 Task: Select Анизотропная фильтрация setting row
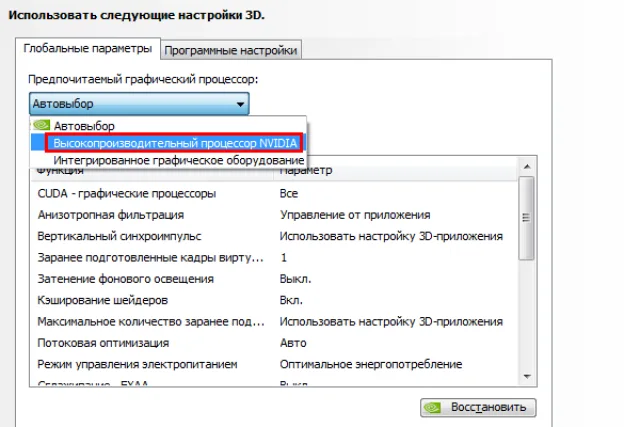click(273, 215)
